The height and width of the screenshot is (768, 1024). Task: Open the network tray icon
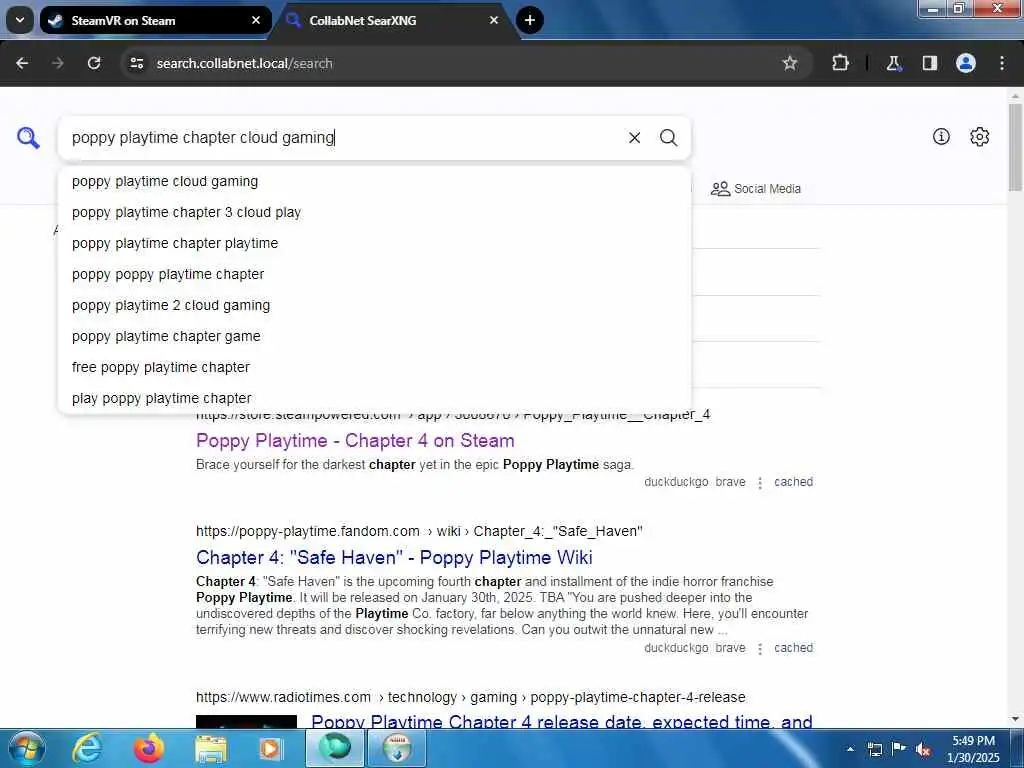click(x=875, y=749)
